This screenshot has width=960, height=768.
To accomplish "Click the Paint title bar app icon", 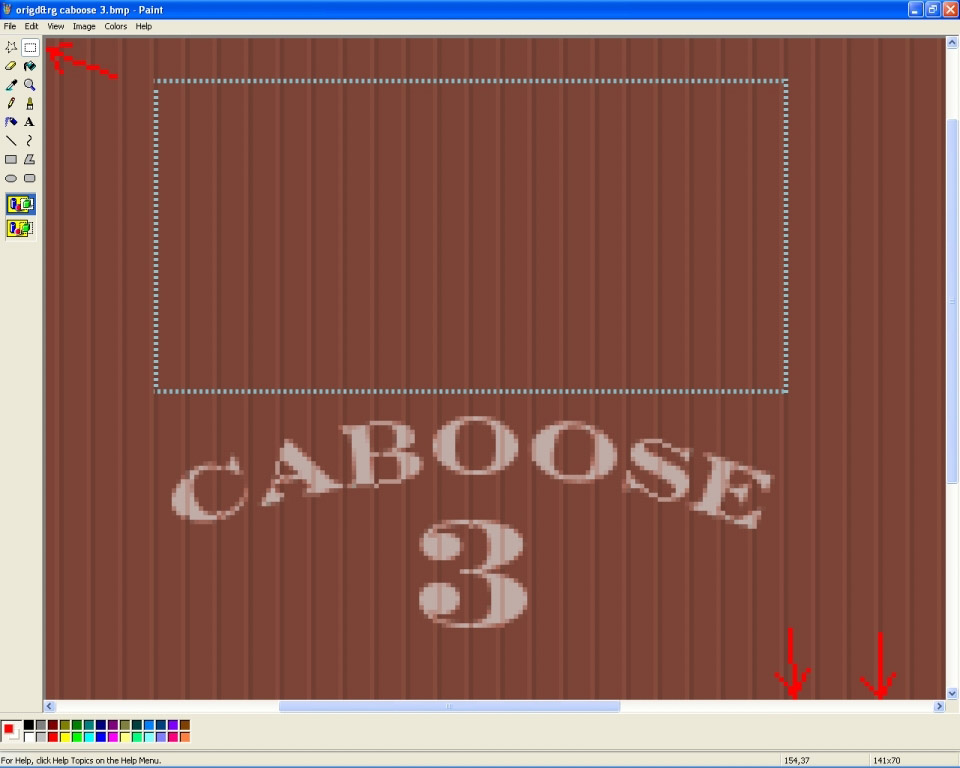I will click(7, 9).
